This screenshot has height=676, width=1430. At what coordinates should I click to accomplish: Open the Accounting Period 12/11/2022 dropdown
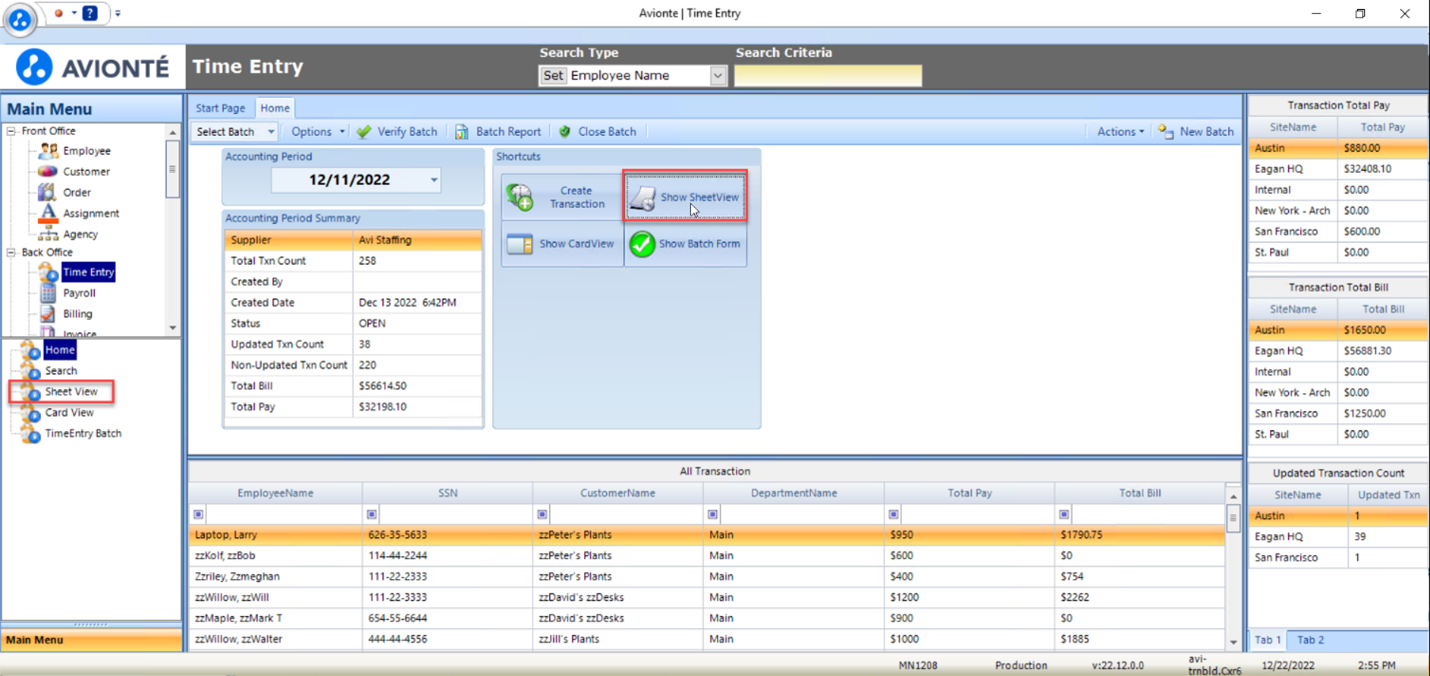point(434,181)
